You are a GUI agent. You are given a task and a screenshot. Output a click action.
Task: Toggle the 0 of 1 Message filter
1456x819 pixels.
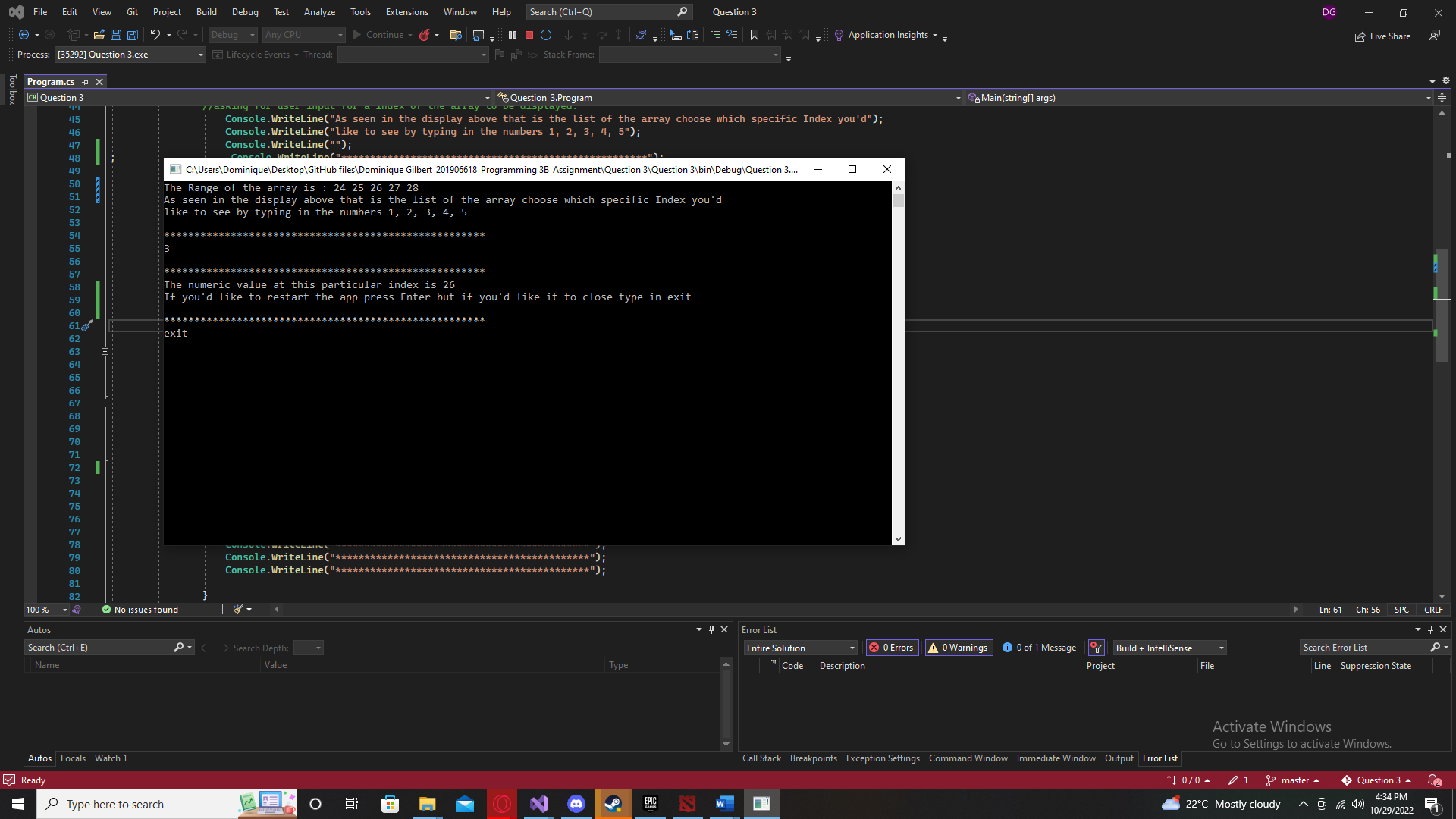[x=1039, y=648]
